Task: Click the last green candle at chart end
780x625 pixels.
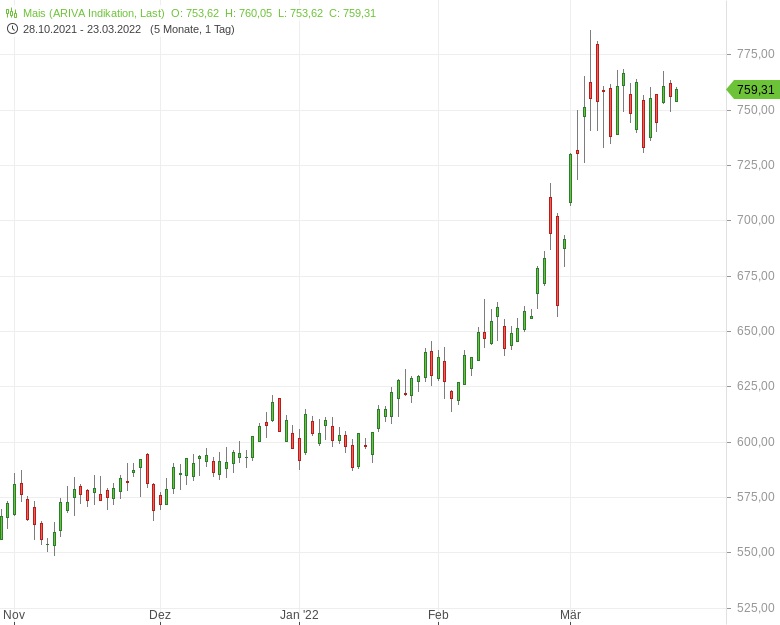Action: pos(677,95)
